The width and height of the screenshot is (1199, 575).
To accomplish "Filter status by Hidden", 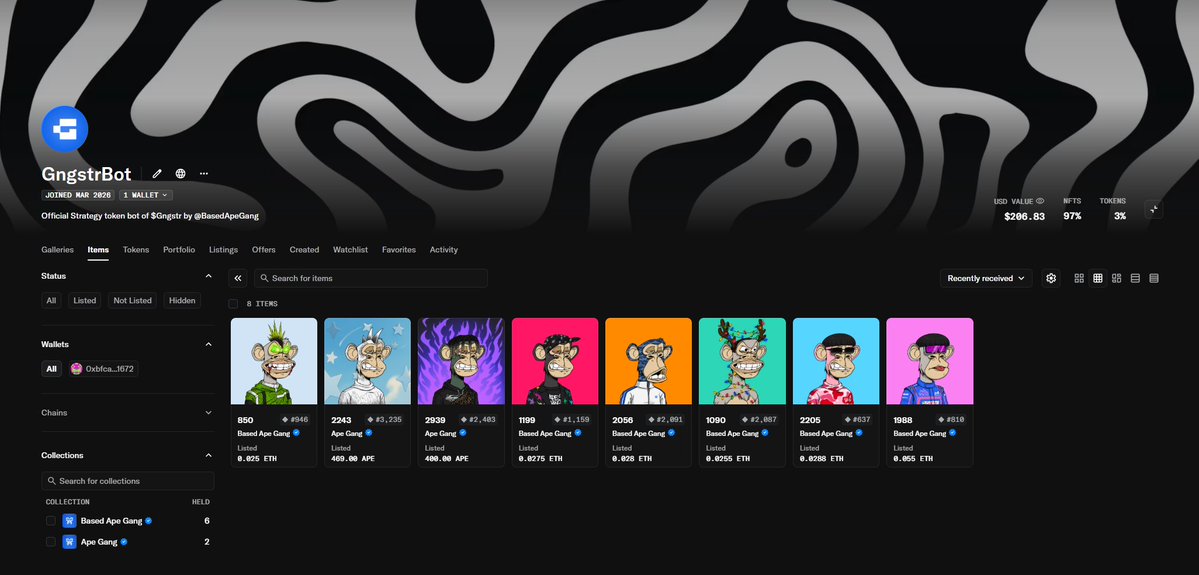I will pyautogui.click(x=182, y=300).
